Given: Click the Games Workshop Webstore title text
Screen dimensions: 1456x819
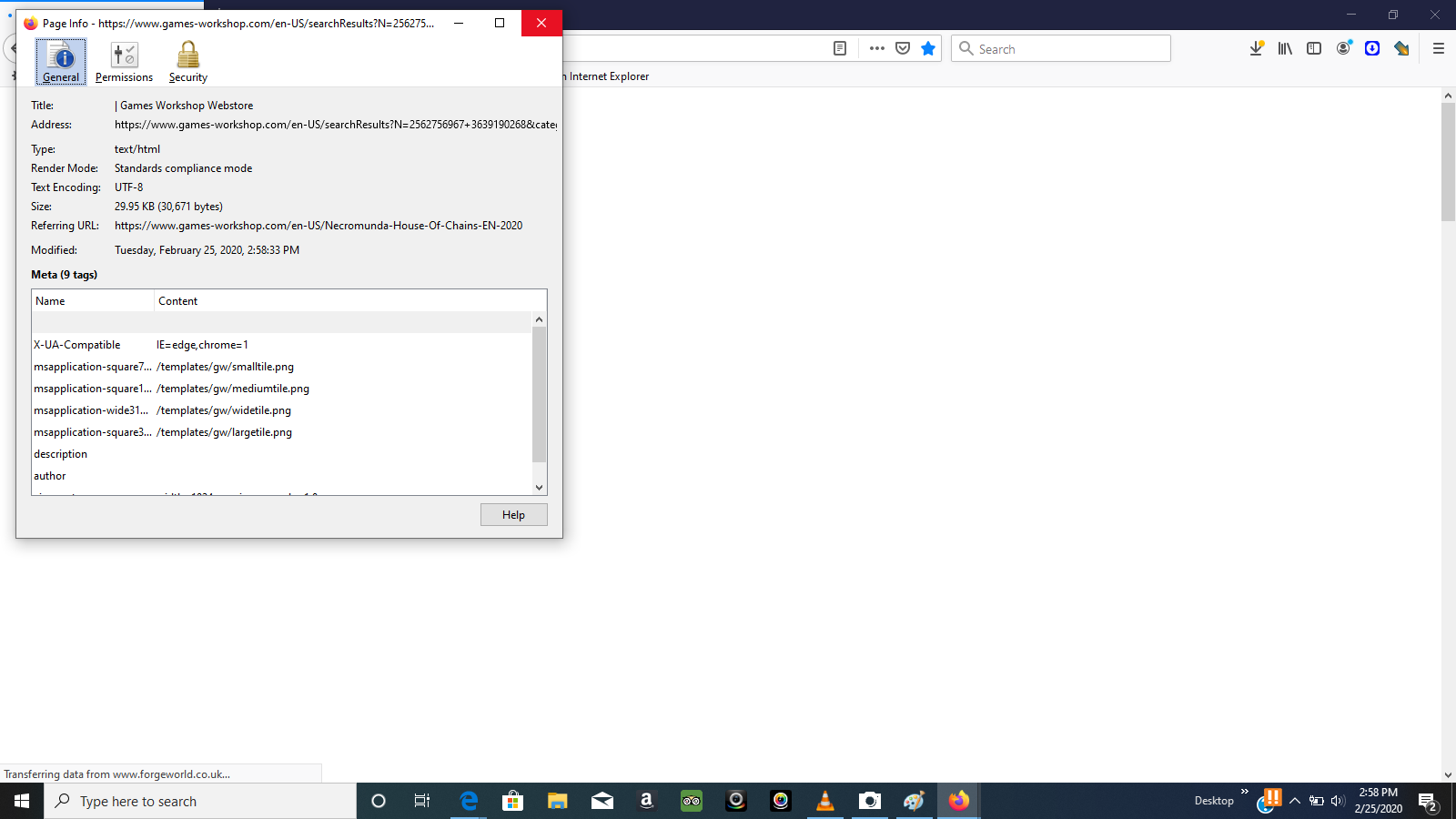Looking at the screenshot, I should (x=184, y=106).
